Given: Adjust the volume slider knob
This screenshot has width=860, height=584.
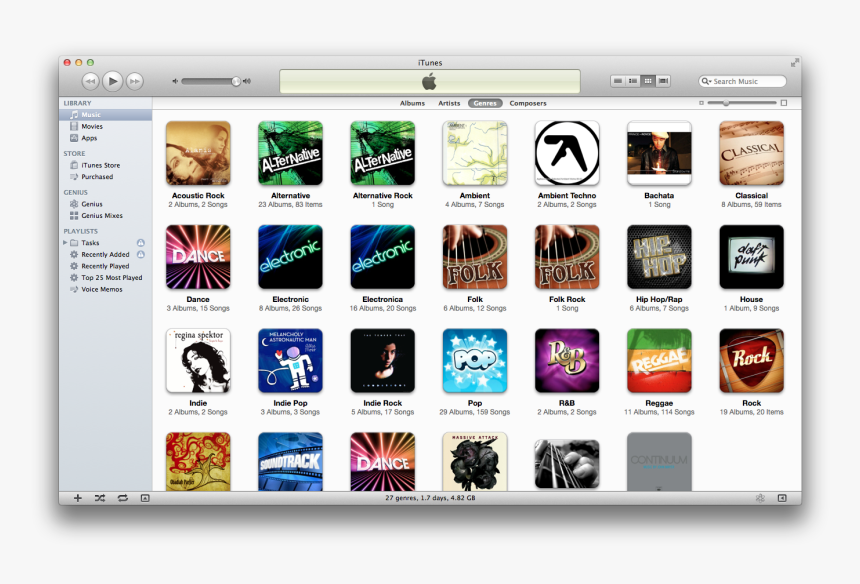Looking at the screenshot, I should click(236, 81).
